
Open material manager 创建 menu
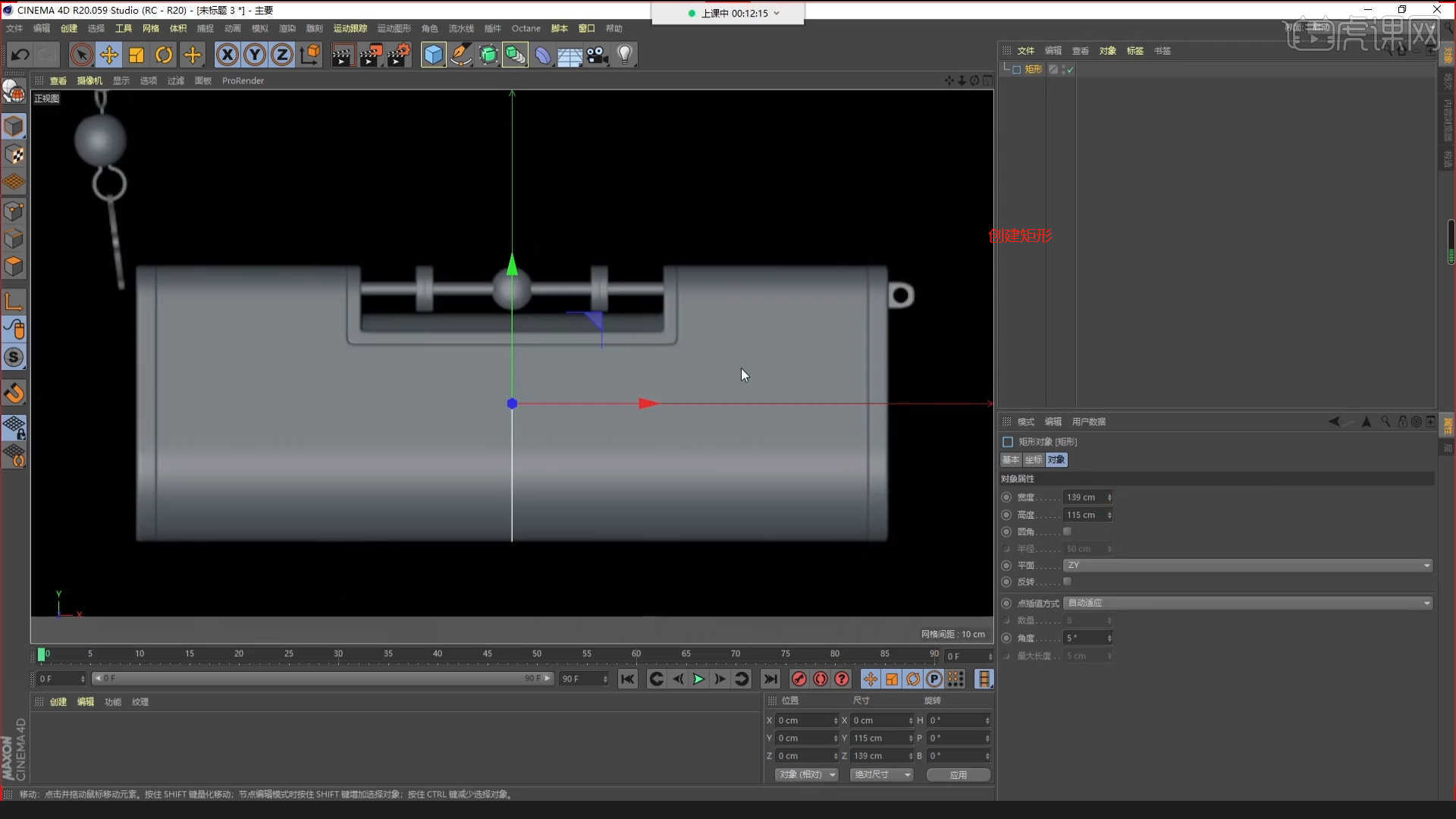click(x=58, y=701)
